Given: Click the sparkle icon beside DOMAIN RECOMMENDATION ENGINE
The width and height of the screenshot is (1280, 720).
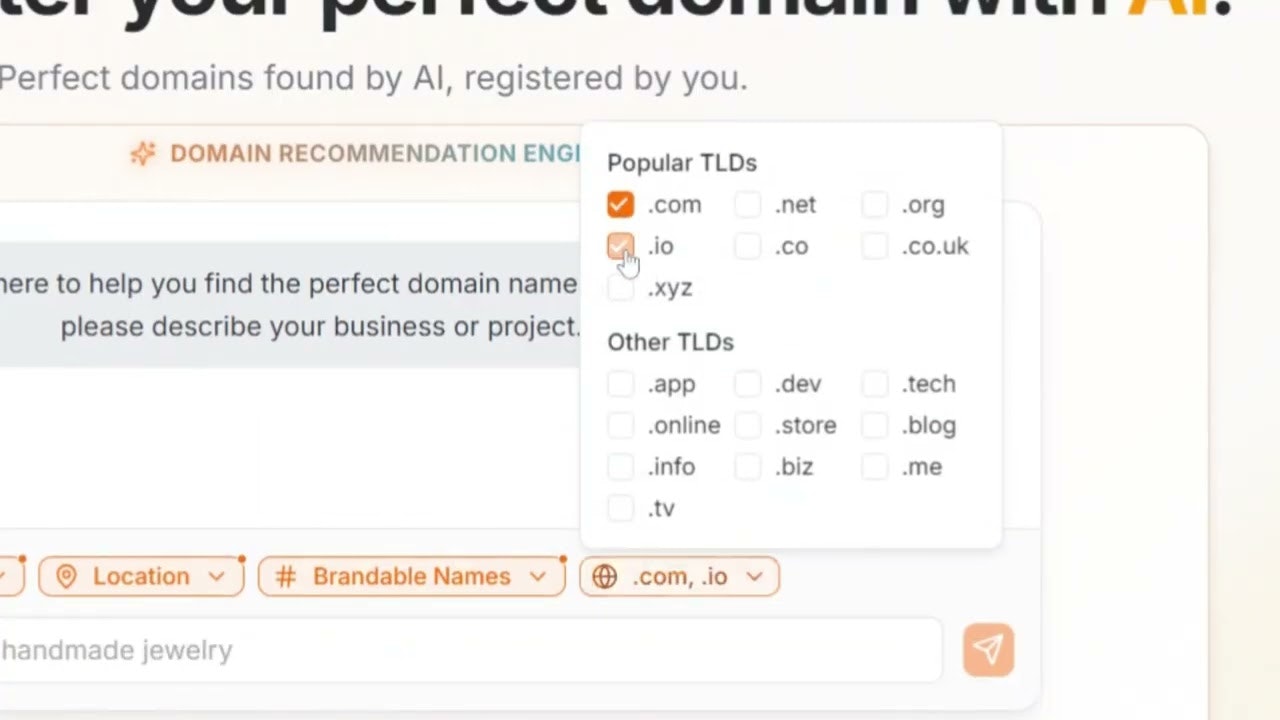Looking at the screenshot, I should pyautogui.click(x=143, y=153).
